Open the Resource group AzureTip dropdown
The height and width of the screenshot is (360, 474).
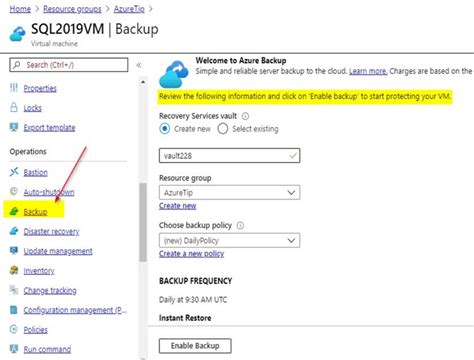(x=230, y=192)
